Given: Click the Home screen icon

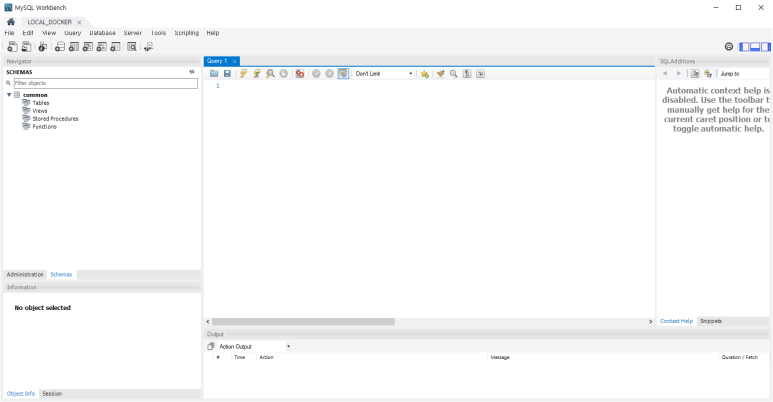Looking at the screenshot, I should coord(11,22).
